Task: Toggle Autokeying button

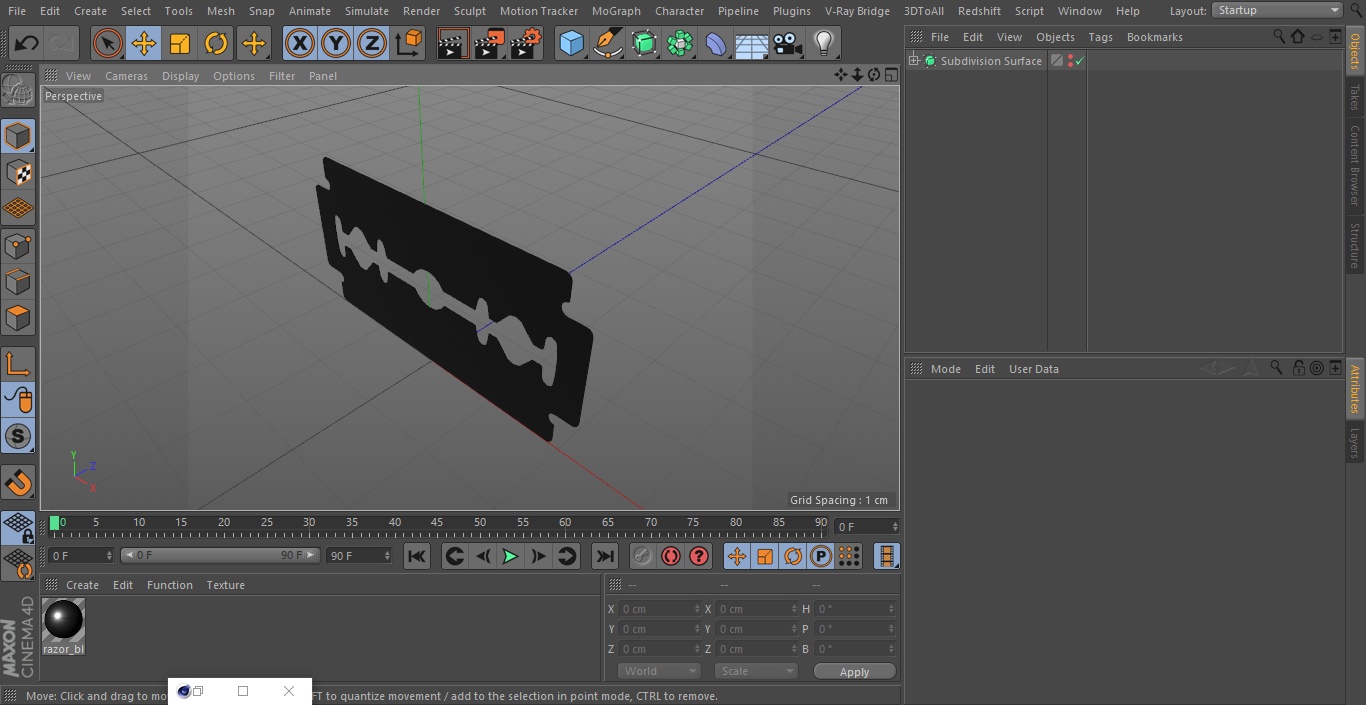Action: (x=671, y=556)
